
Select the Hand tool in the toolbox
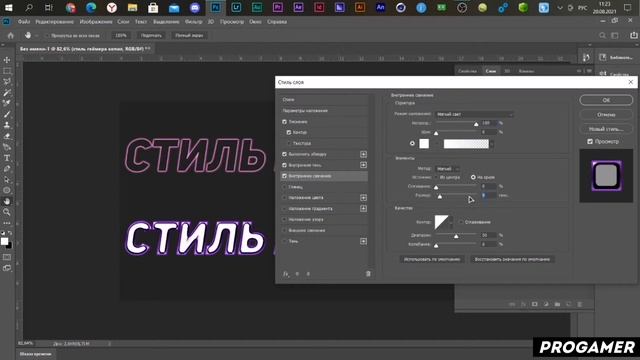click(7, 201)
